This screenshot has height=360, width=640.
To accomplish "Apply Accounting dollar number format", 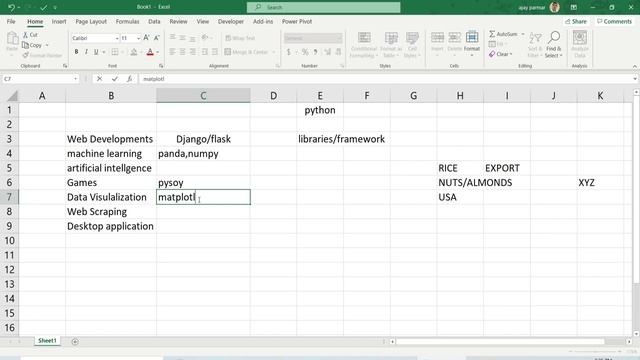I will 289,52.
